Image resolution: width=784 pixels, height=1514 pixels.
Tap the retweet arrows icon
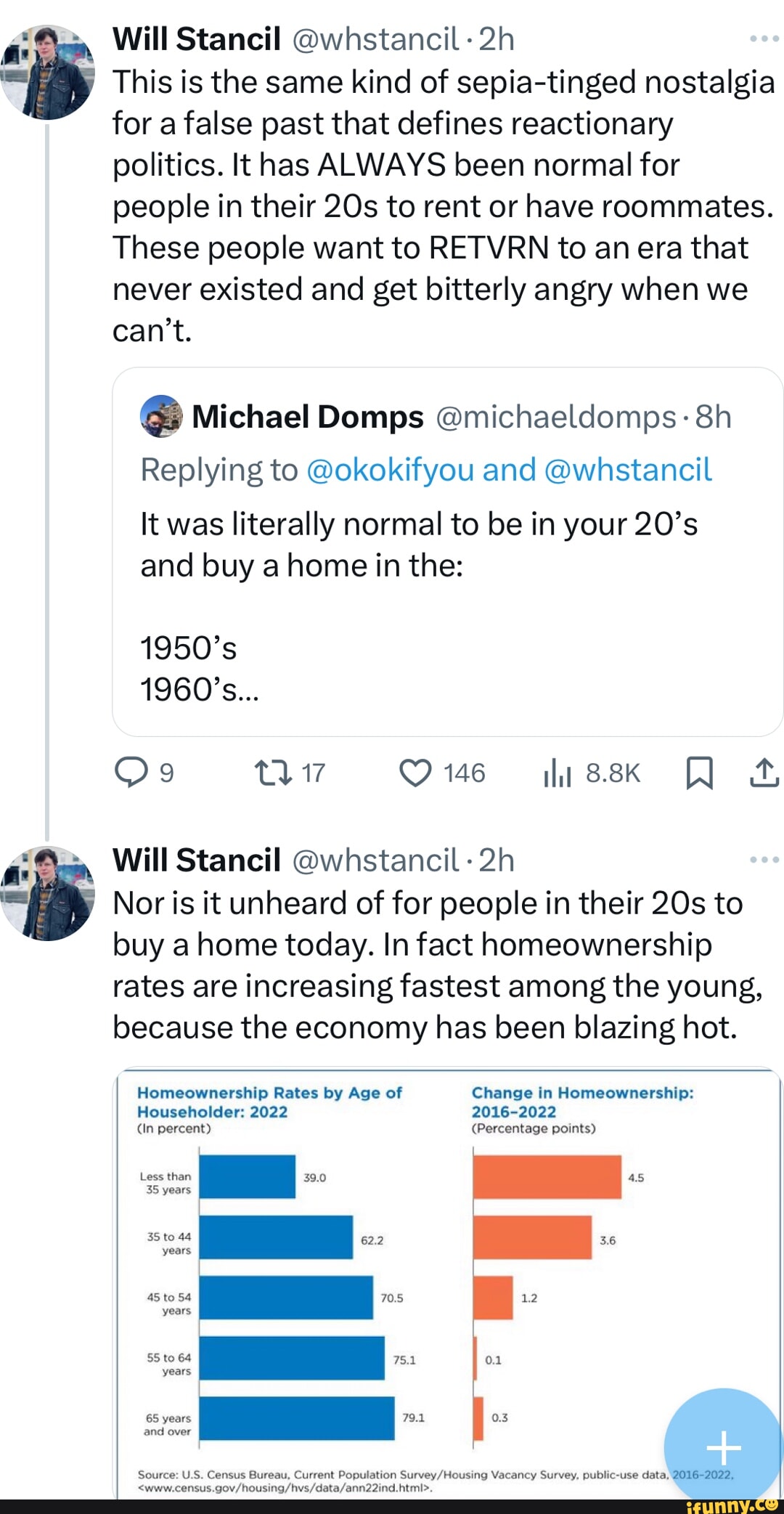tap(273, 773)
